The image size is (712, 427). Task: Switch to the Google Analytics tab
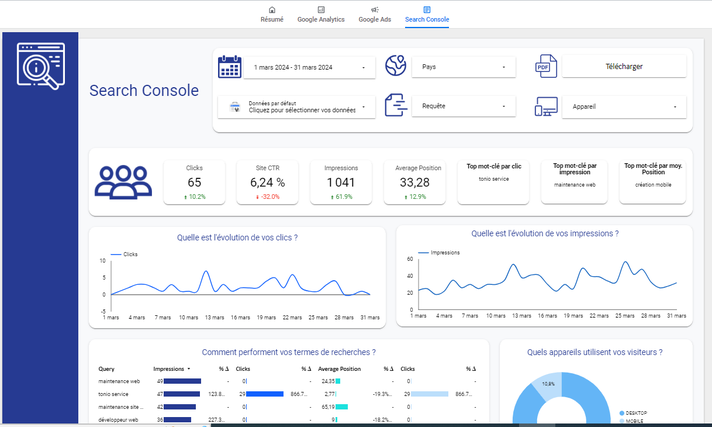click(x=321, y=15)
